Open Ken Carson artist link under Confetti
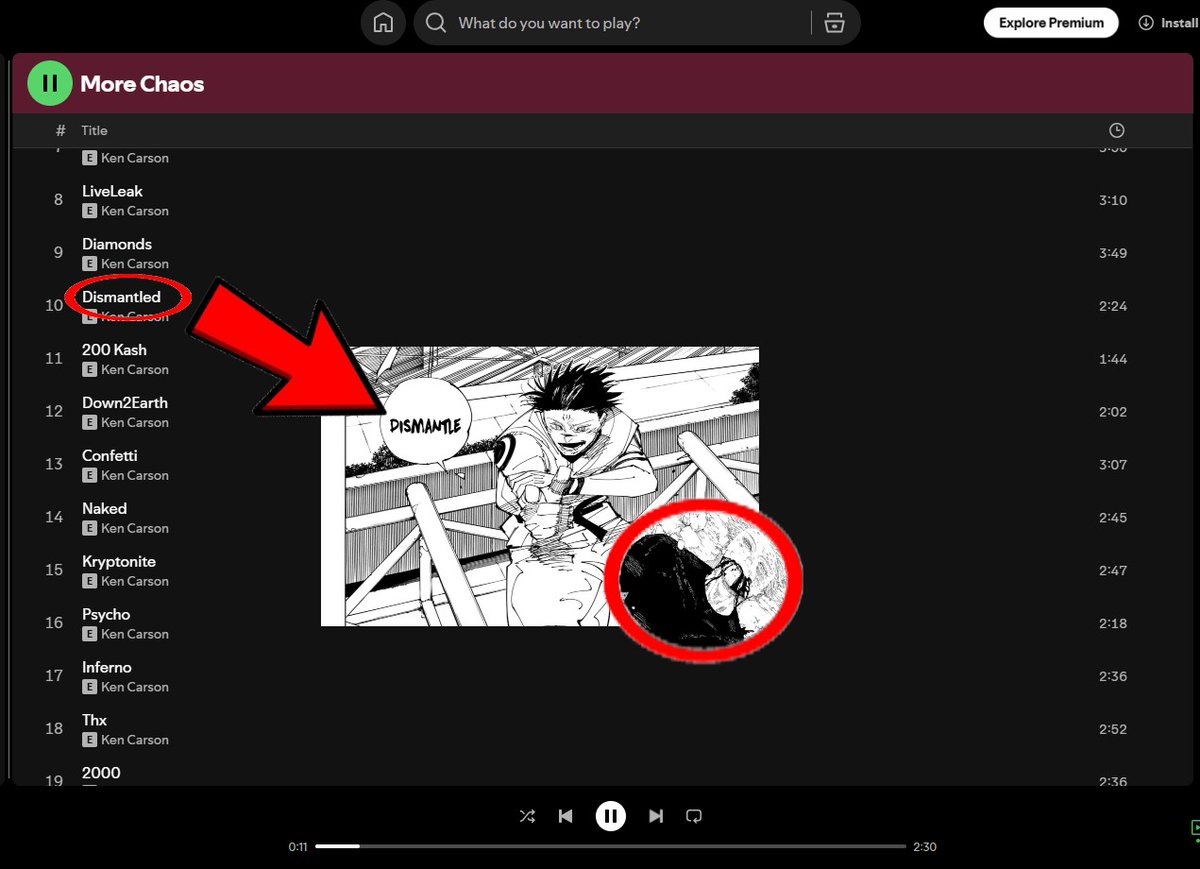The height and width of the screenshot is (869, 1200). click(135, 476)
